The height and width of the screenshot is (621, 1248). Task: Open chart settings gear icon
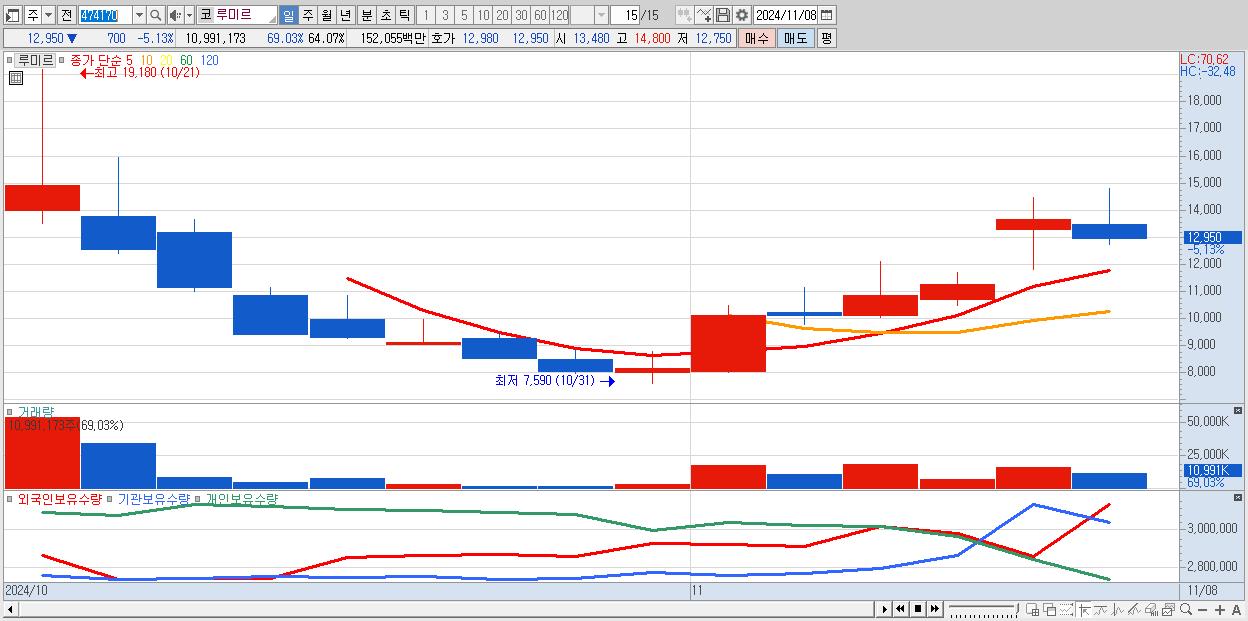click(x=741, y=15)
